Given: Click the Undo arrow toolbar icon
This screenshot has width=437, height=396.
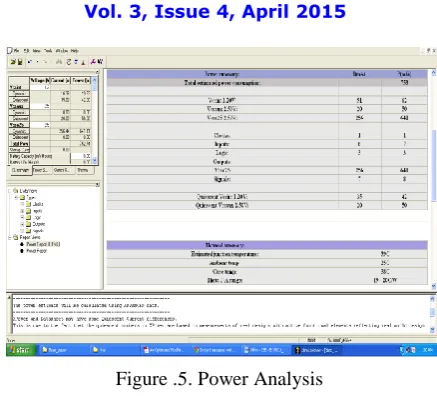Looking at the screenshot, I should [29, 62].
